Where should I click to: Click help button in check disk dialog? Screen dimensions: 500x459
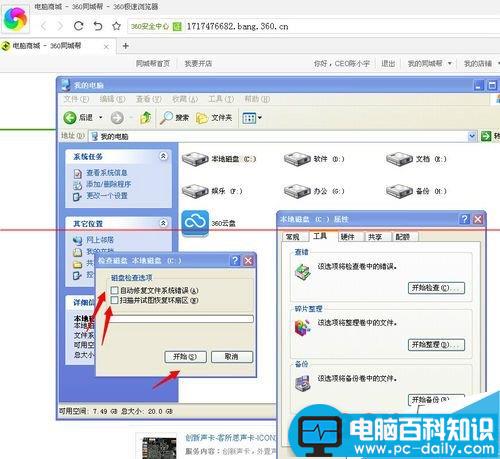pos(235,260)
